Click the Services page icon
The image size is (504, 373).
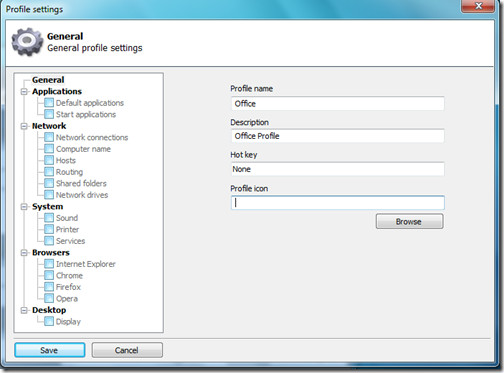(x=49, y=241)
